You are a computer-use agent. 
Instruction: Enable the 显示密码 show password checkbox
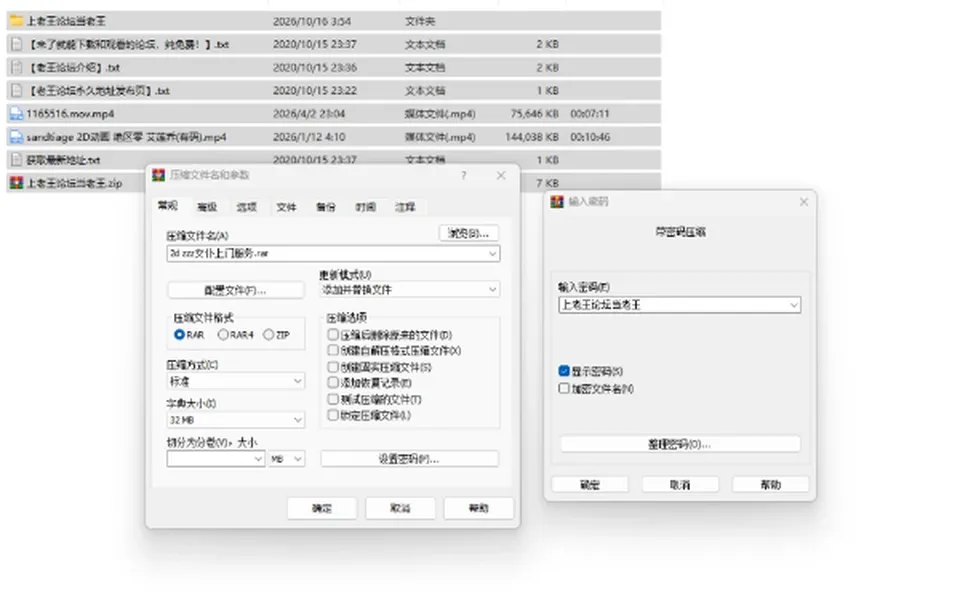point(564,371)
